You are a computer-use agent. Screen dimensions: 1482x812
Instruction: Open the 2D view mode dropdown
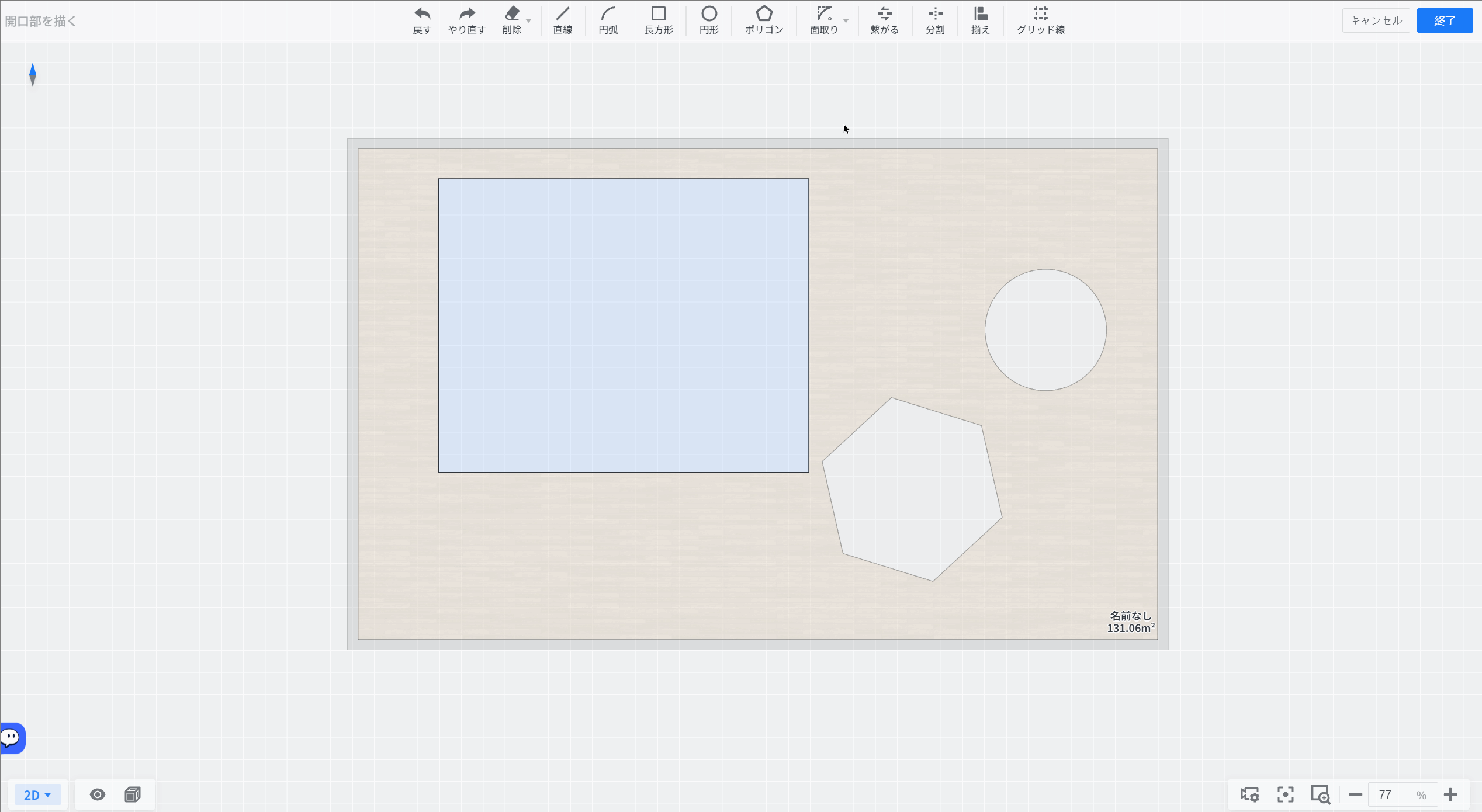(37, 794)
